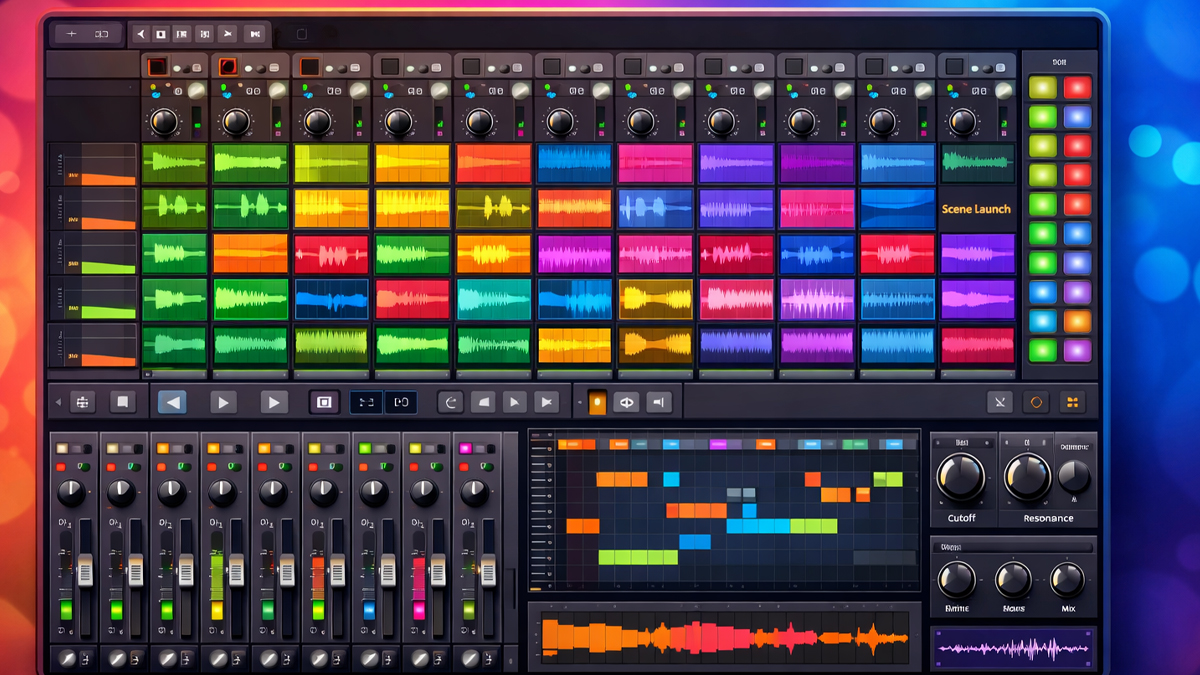Click the plus icon in the top-left toolbar
1200x675 pixels.
coord(71,34)
